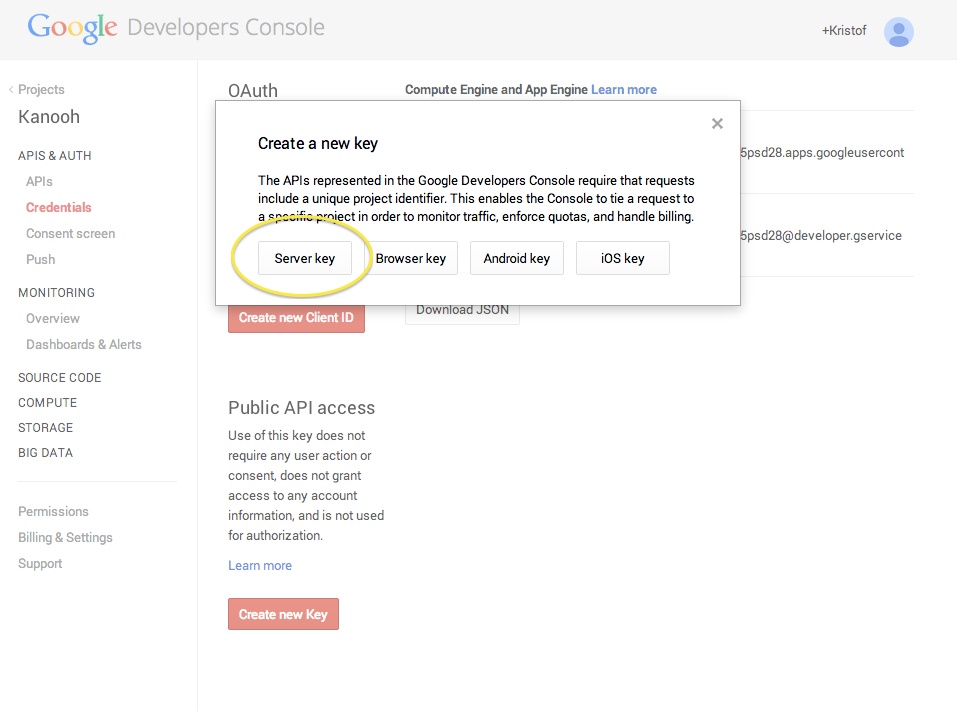957x711 pixels.
Task: Go back via Projects chevron
Action: click(11, 90)
